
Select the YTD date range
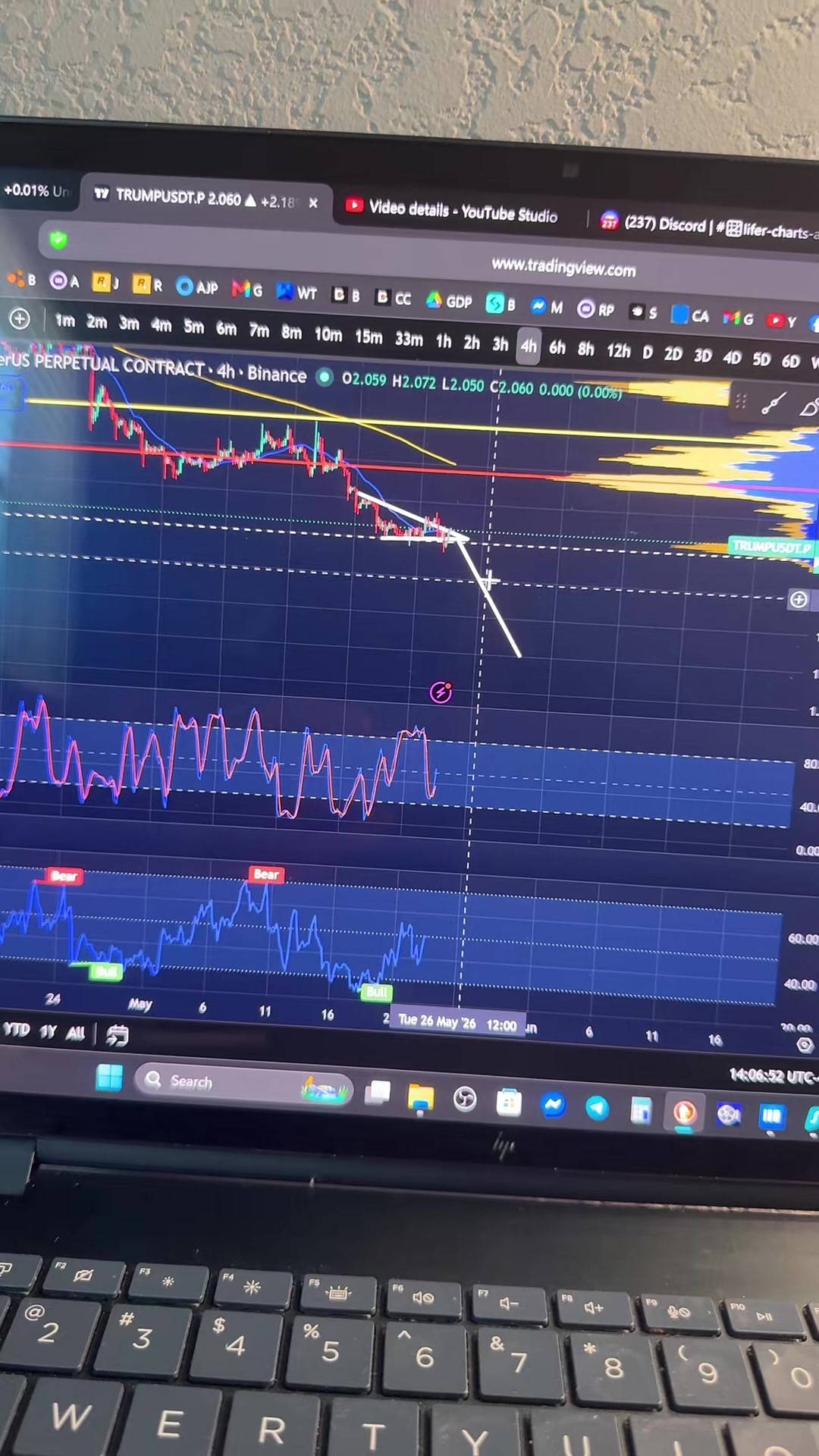[x=16, y=1029]
